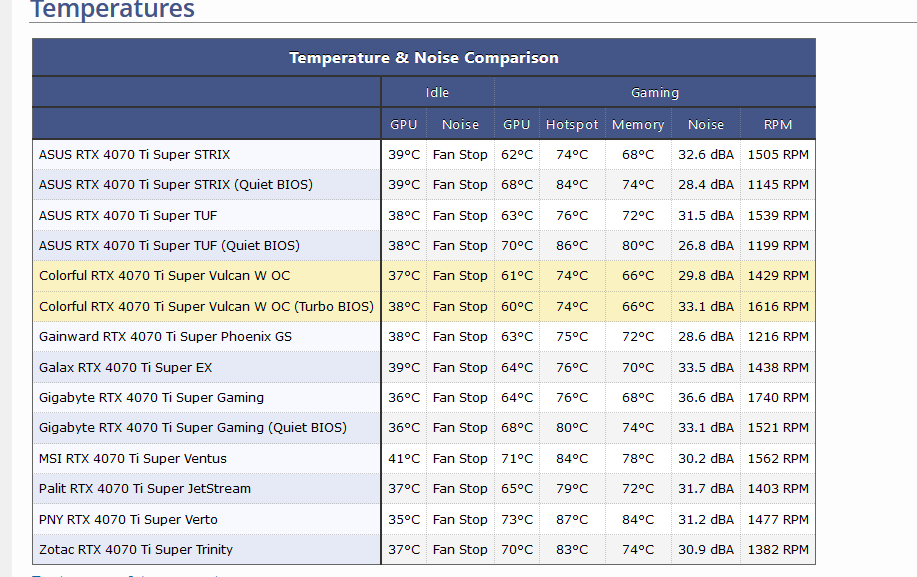Select Gigabyte RTX 4070 Ti Super Gaming (Quiet BIOS)
This screenshot has height=577, width=917.
coord(192,428)
